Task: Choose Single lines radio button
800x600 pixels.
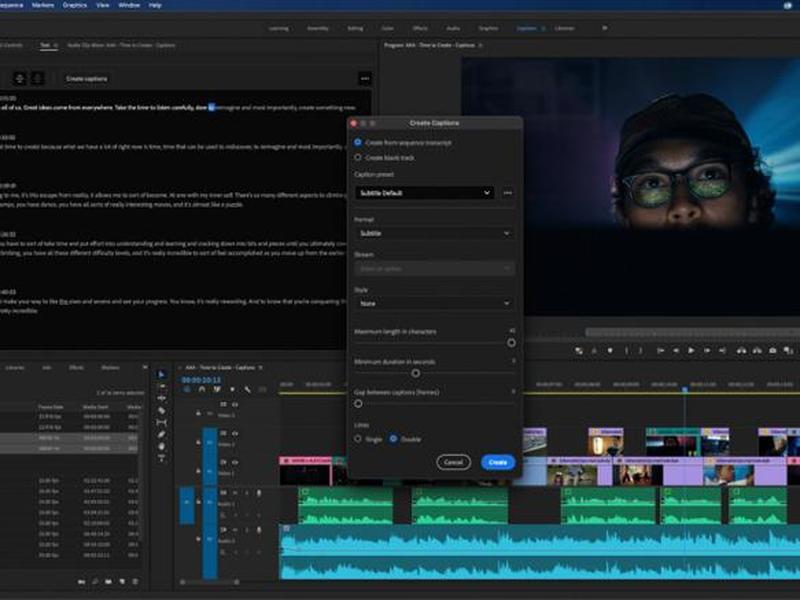Action: [358, 439]
